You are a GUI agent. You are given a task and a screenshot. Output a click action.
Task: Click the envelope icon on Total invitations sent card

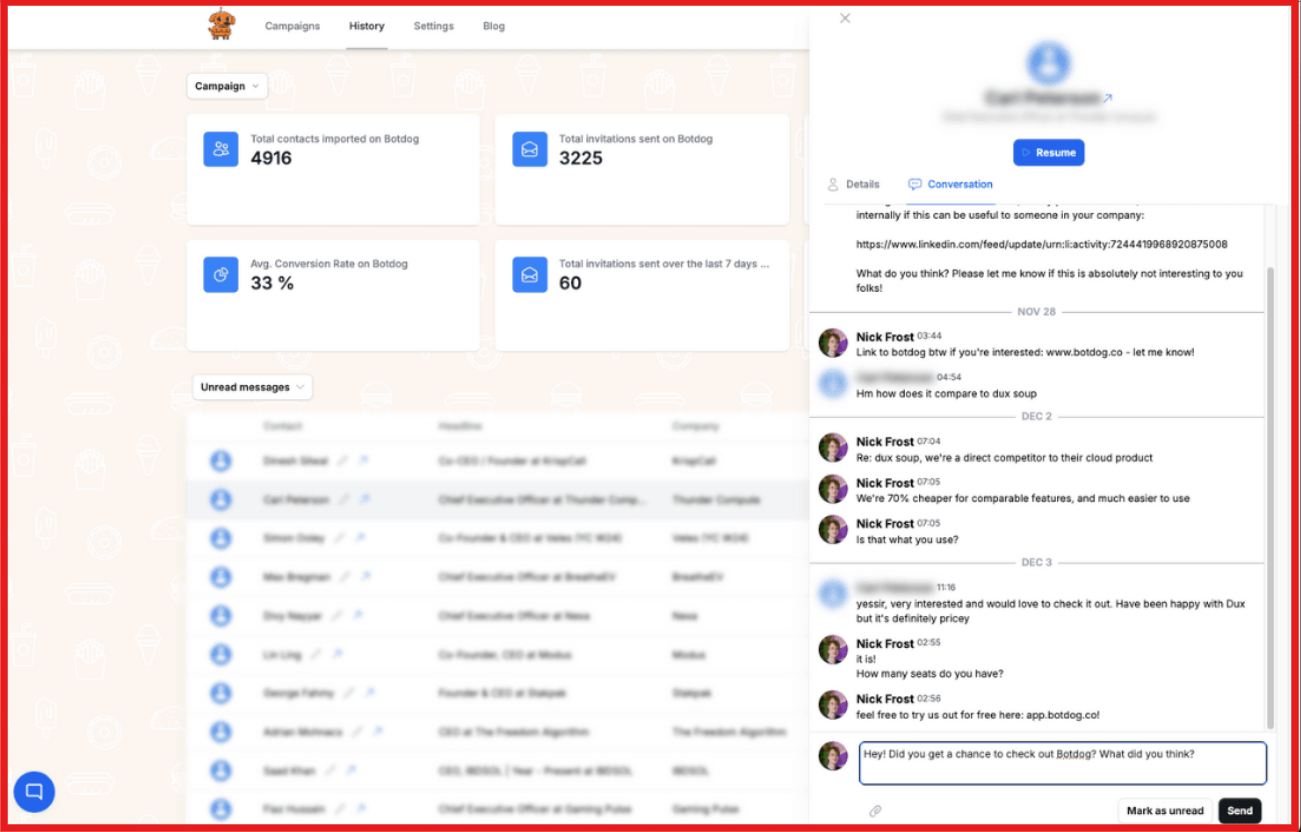point(530,149)
